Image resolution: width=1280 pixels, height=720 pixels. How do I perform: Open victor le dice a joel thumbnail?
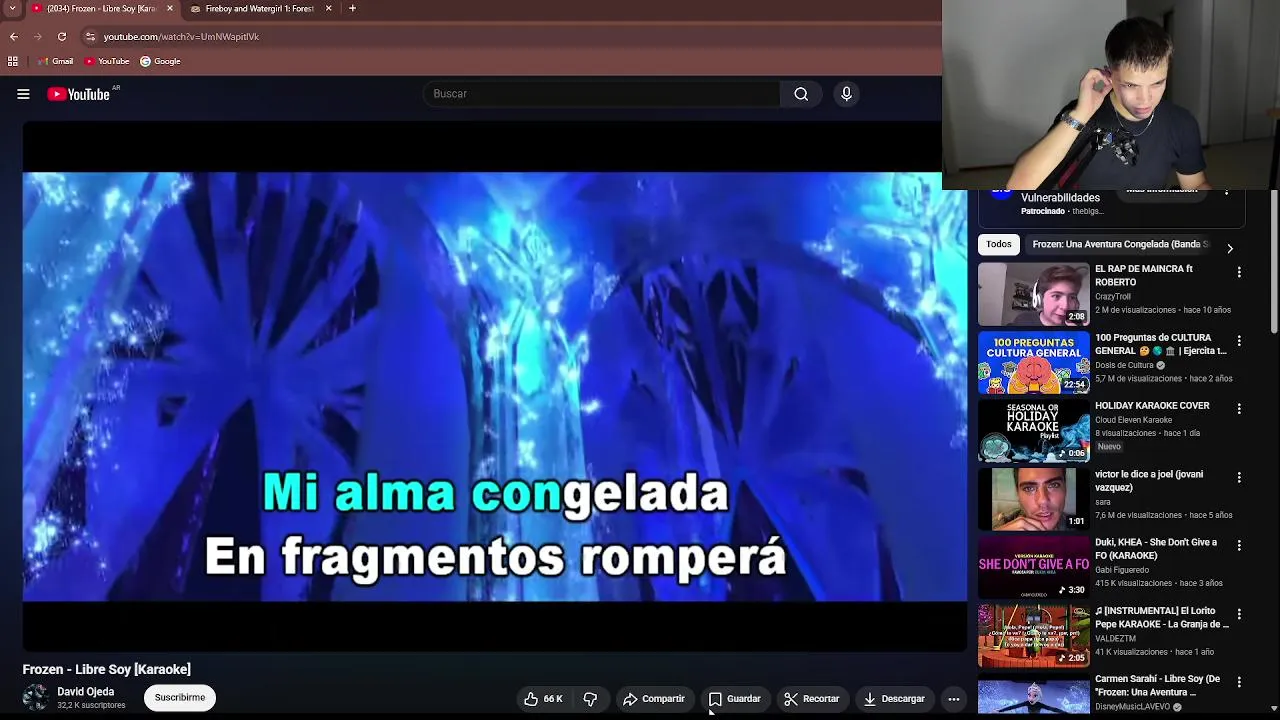(1033, 499)
